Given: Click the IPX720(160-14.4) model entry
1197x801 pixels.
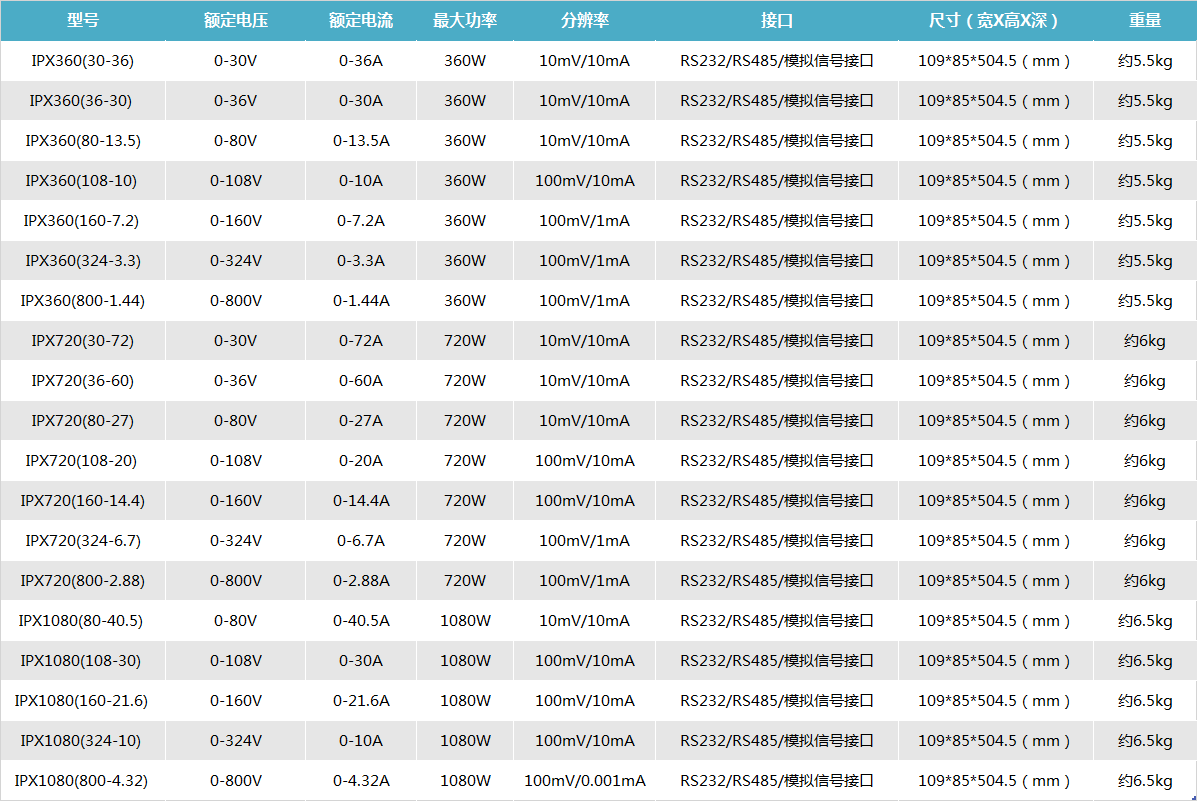Looking at the screenshot, I should coord(82,501).
